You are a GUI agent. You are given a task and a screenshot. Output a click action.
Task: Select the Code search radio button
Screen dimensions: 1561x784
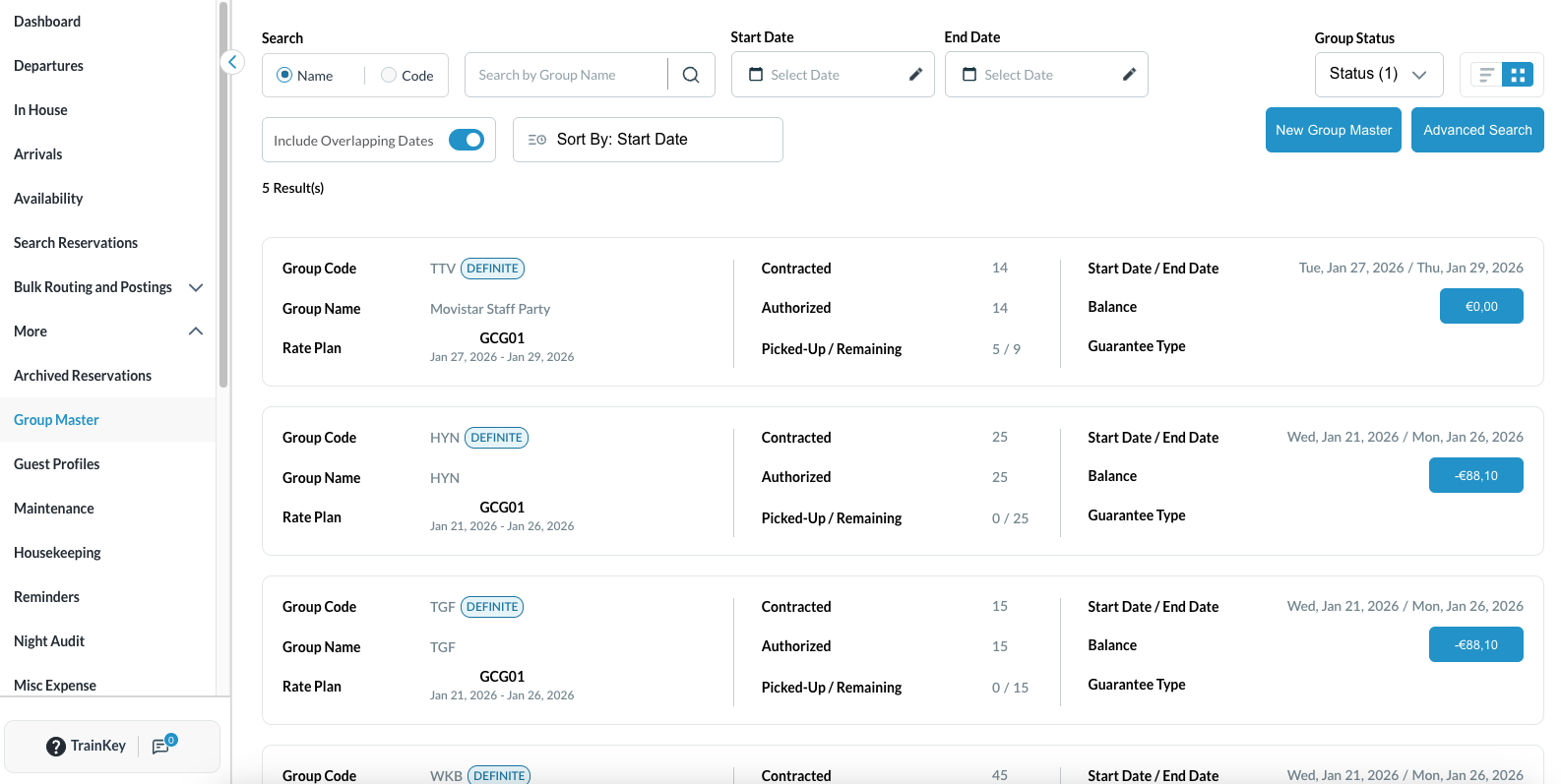click(x=389, y=75)
